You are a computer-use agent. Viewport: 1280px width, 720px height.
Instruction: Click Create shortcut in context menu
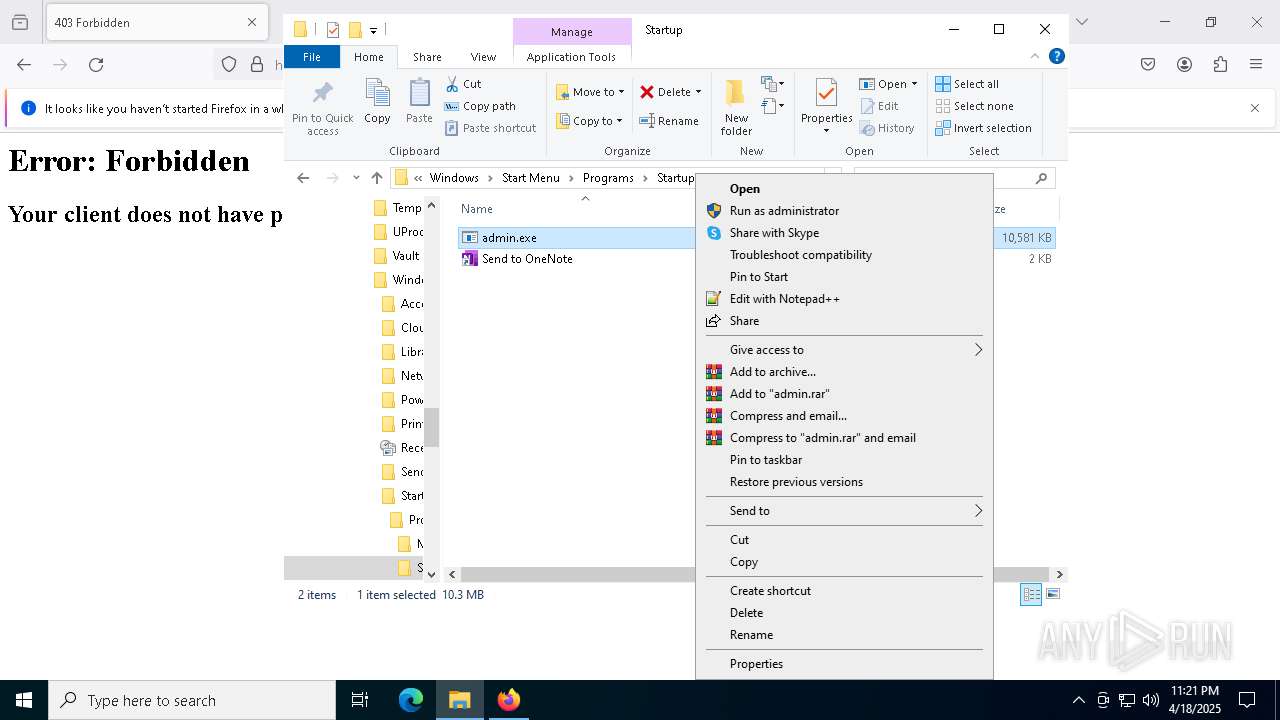pyautogui.click(x=844, y=591)
